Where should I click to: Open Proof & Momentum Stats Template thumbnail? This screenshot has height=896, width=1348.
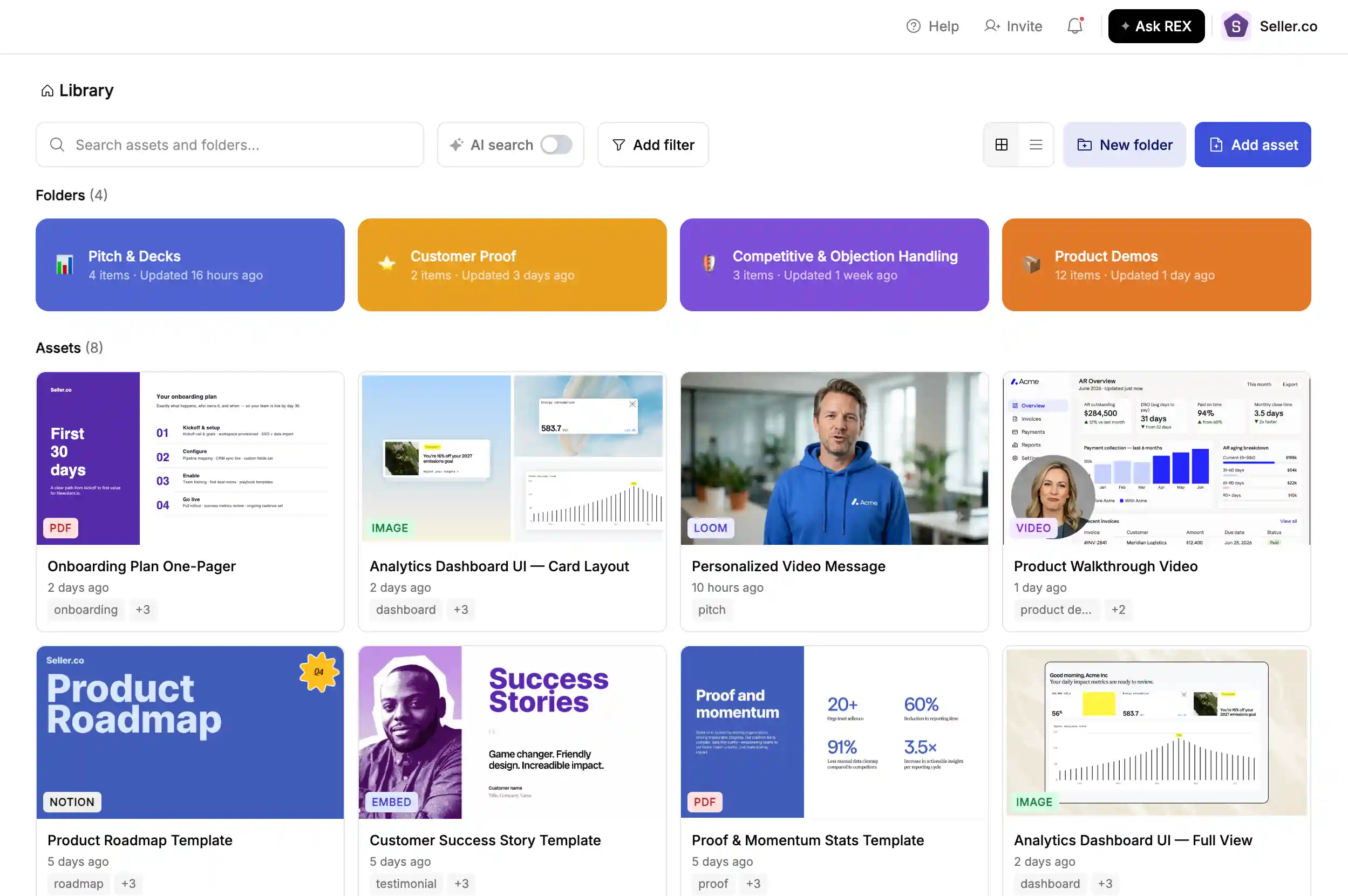coord(834,733)
